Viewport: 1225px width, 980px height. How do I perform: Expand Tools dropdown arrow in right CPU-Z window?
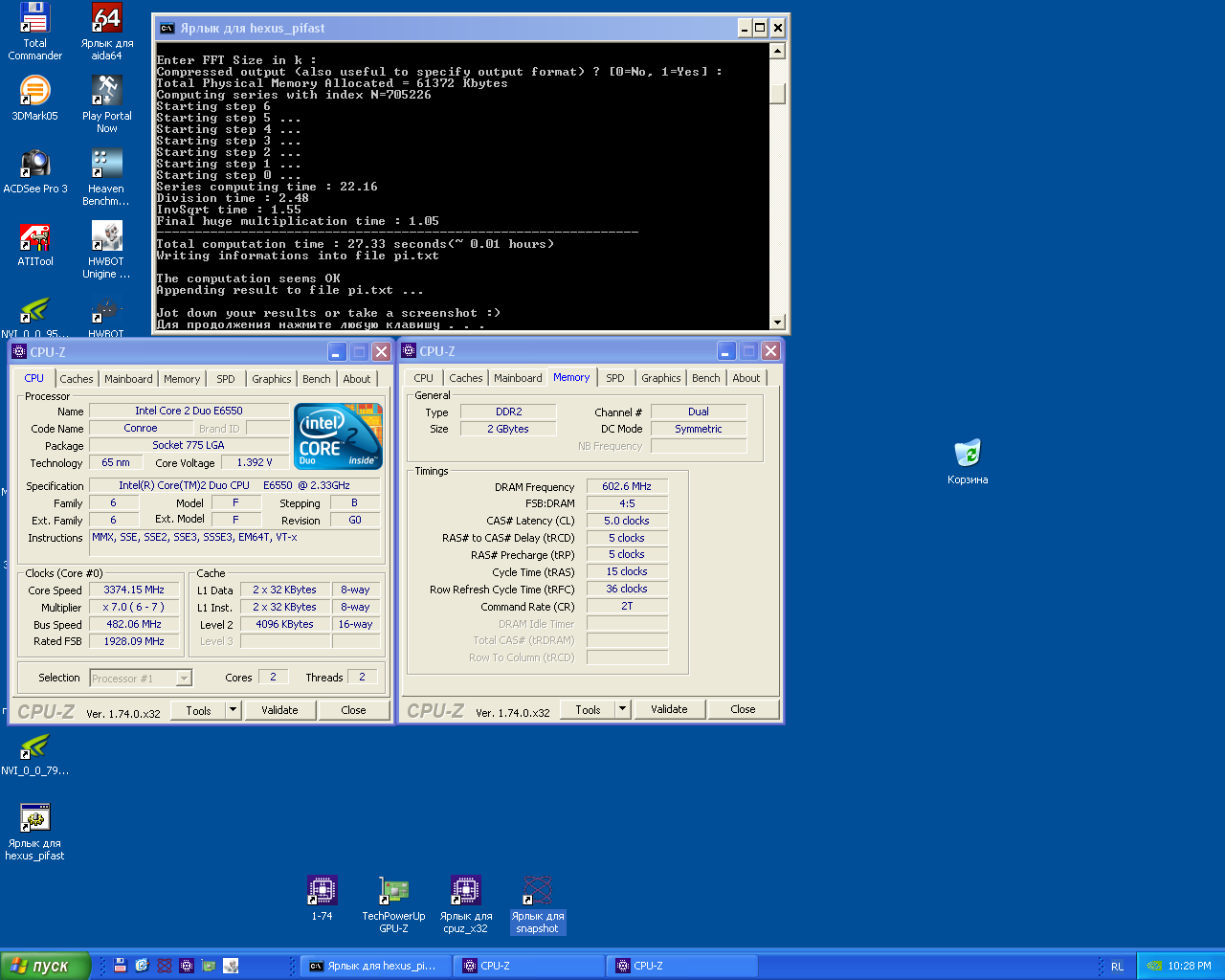[622, 709]
